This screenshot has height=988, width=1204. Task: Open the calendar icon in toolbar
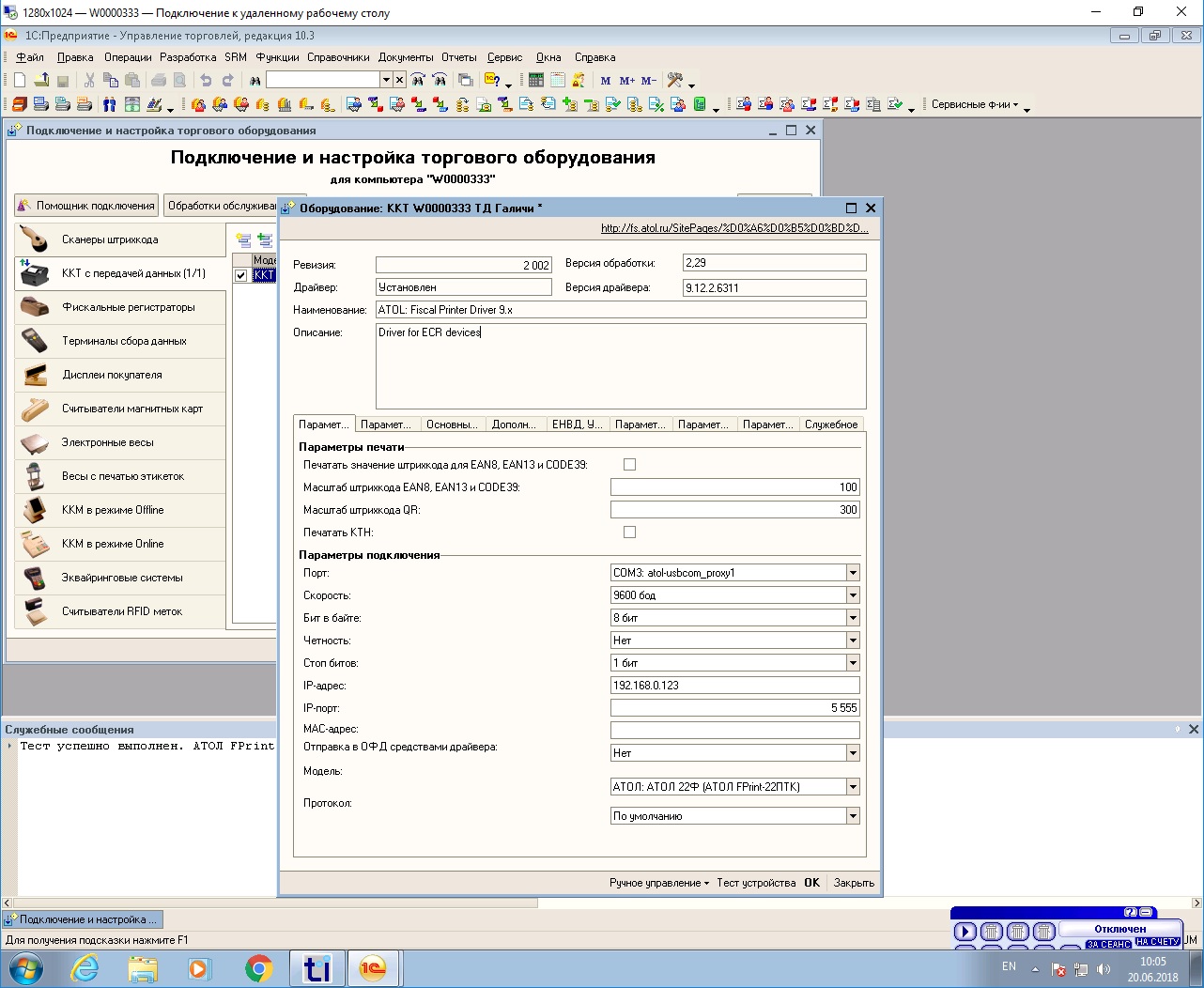tap(558, 81)
